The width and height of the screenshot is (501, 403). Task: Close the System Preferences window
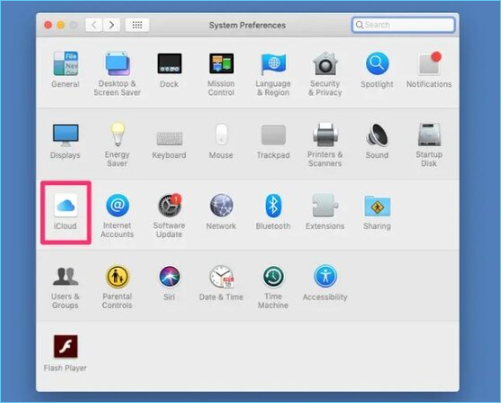[48, 25]
